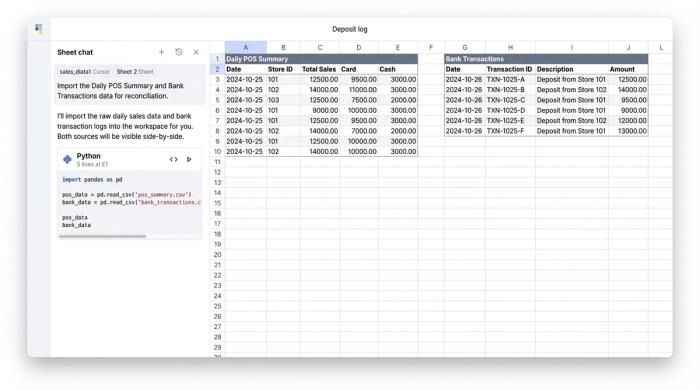Click the Daily POS Summary title cell
This screenshot has width=700, height=391.
(321, 59)
